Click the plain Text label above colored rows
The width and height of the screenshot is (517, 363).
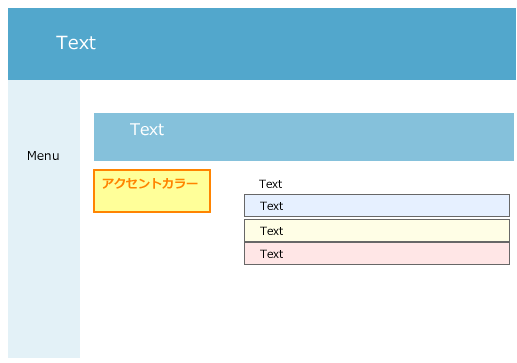(x=270, y=184)
